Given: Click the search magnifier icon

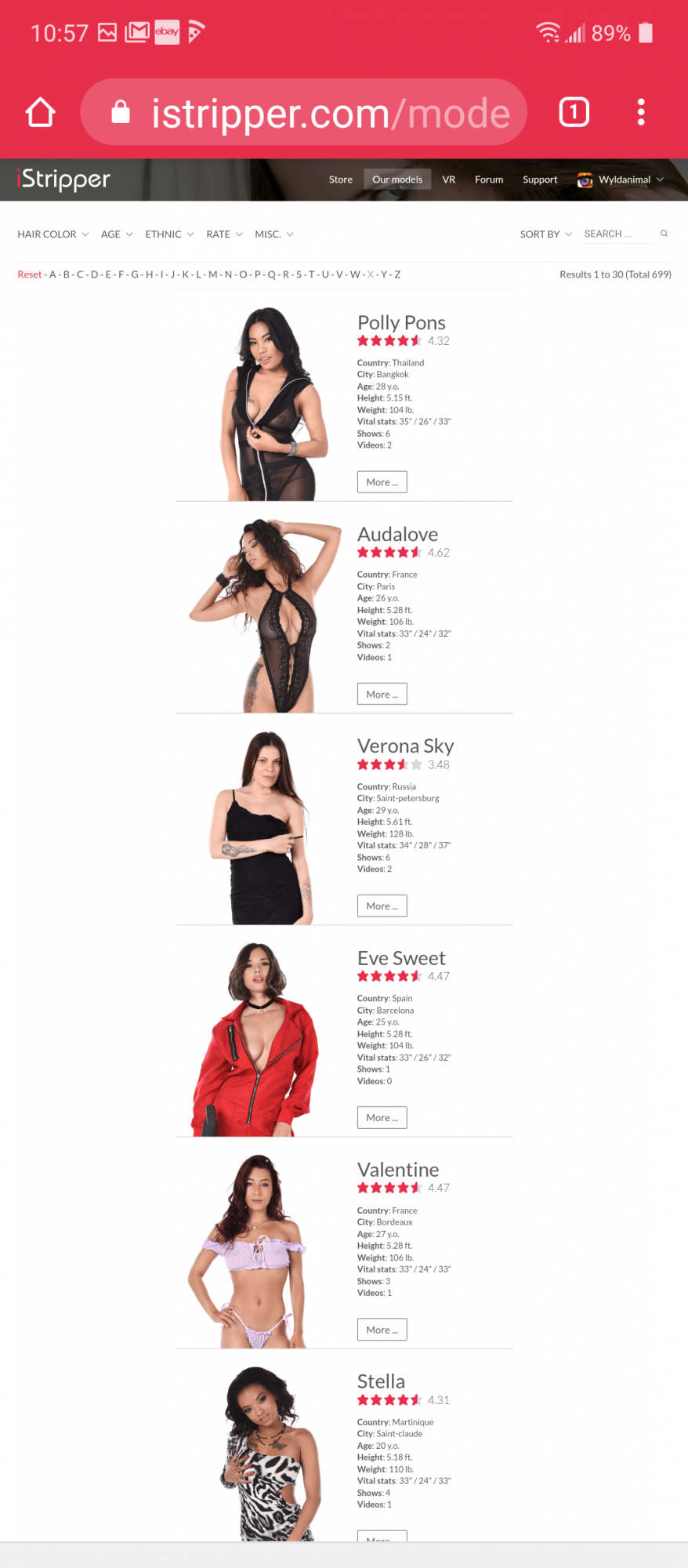Looking at the screenshot, I should 664,234.
